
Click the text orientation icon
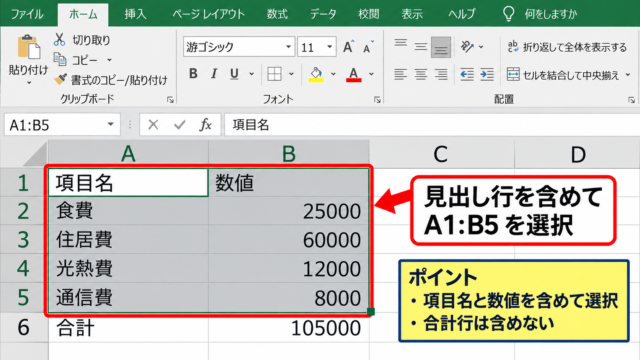[x=467, y=47]
